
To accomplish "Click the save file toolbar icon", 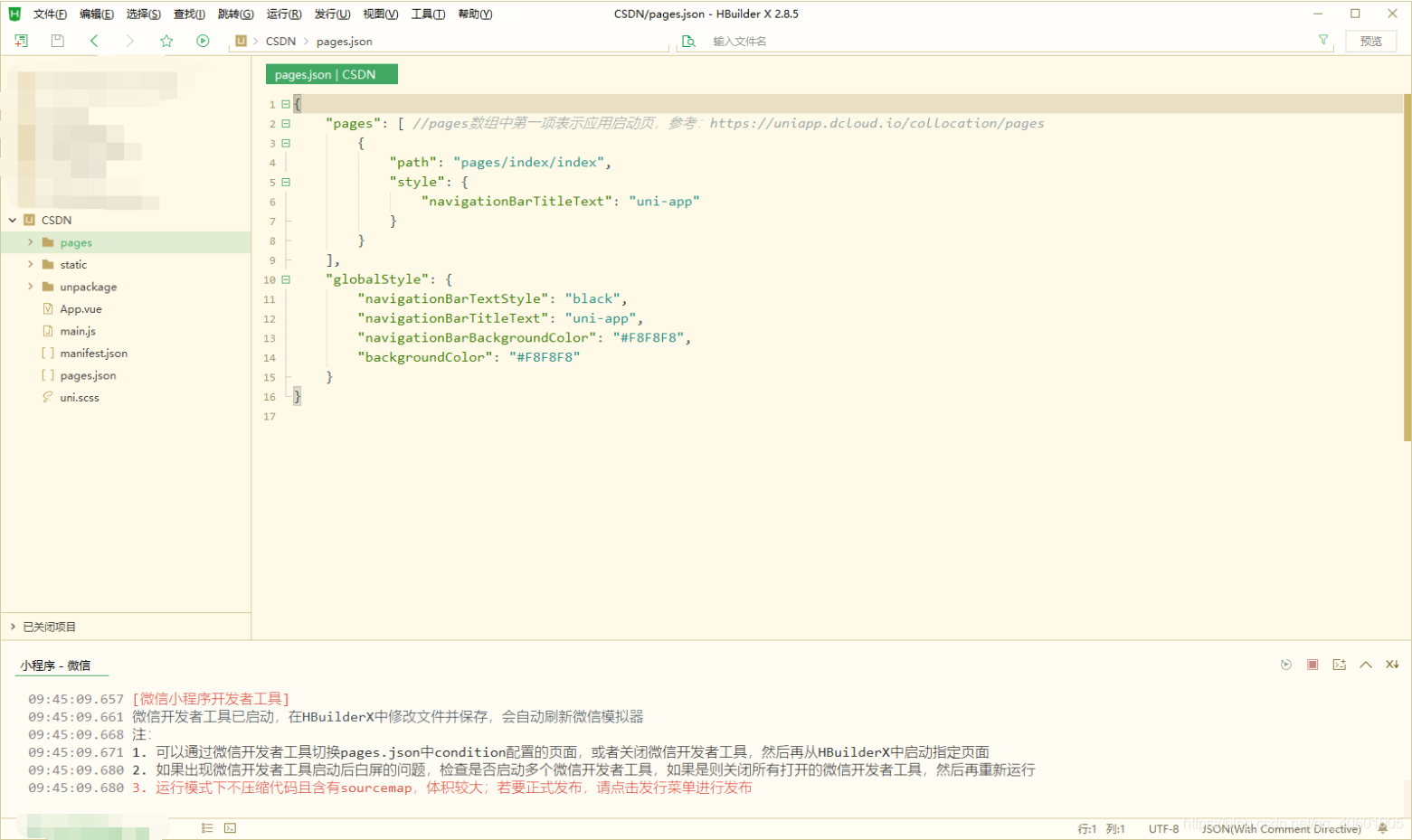I will [x=57, y=41].
